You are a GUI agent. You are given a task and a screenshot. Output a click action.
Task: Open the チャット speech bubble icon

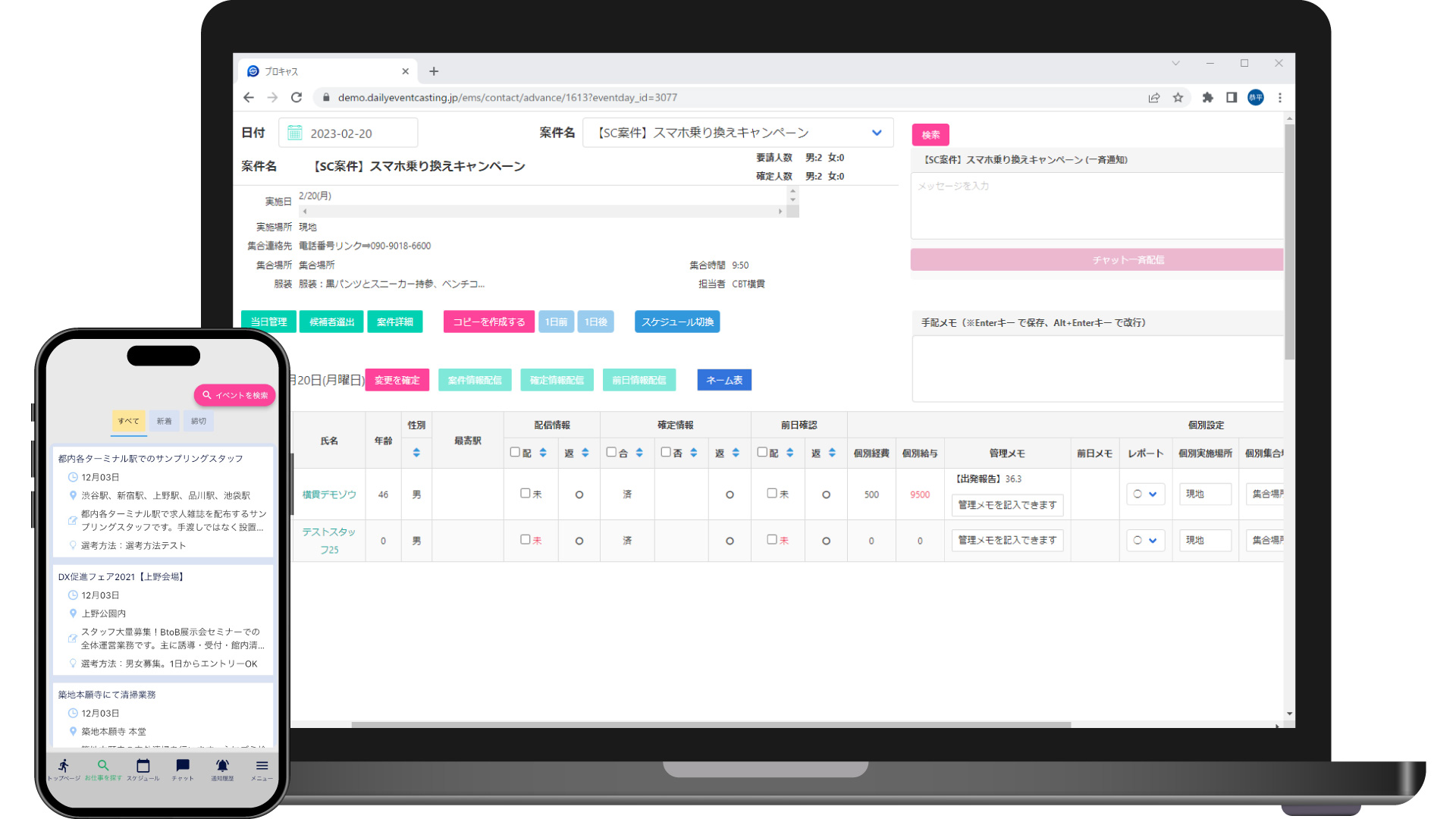coord(183,766)
